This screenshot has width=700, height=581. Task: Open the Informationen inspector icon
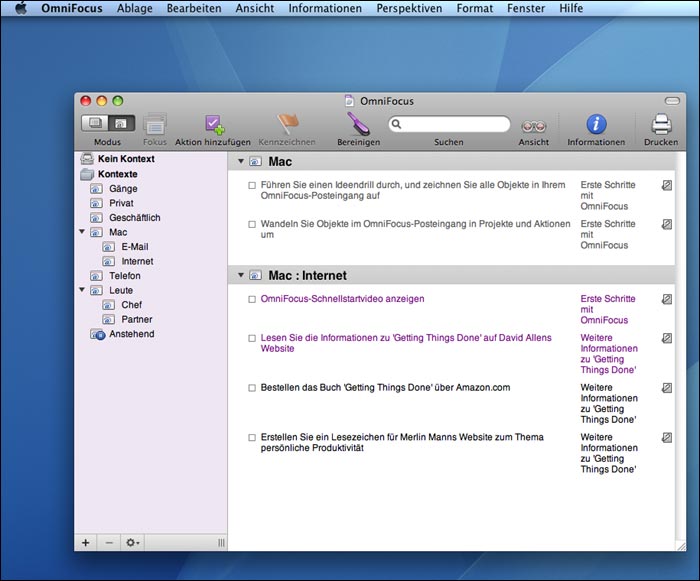pos(596,124)
